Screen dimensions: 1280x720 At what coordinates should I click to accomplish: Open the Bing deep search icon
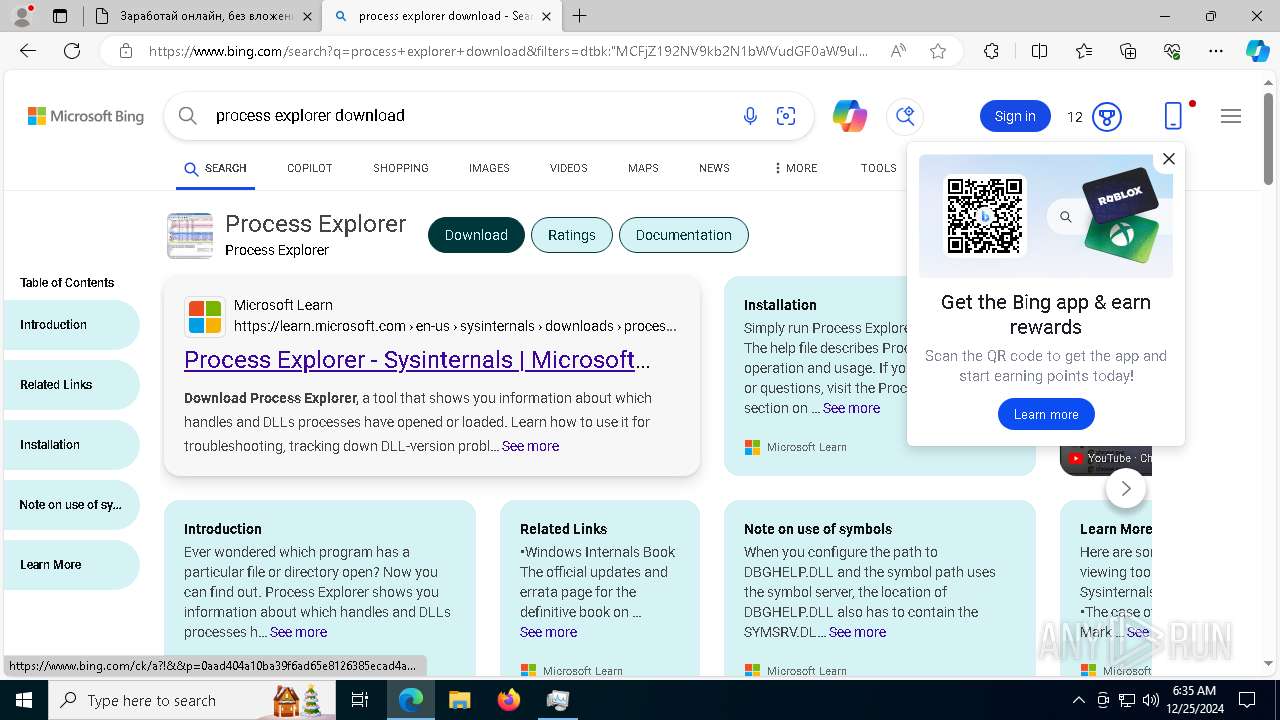(x=905, y=116)
